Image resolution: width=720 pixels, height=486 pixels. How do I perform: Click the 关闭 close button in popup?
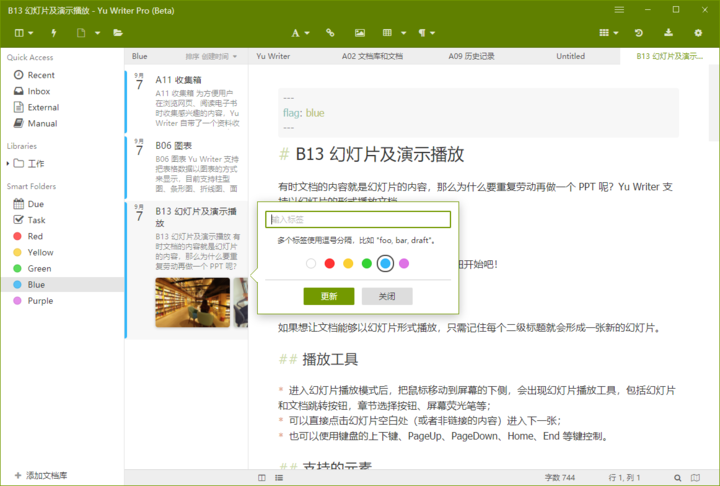coord(387,296)
